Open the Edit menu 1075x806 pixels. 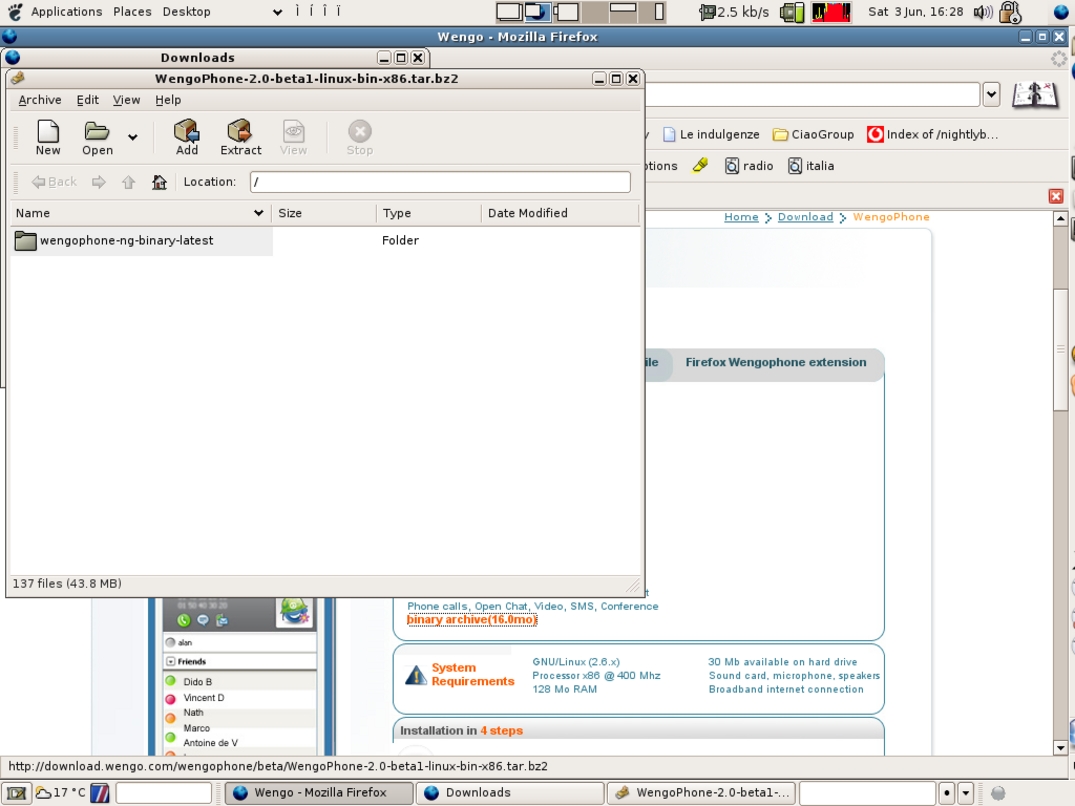click(x=88, y=100)
